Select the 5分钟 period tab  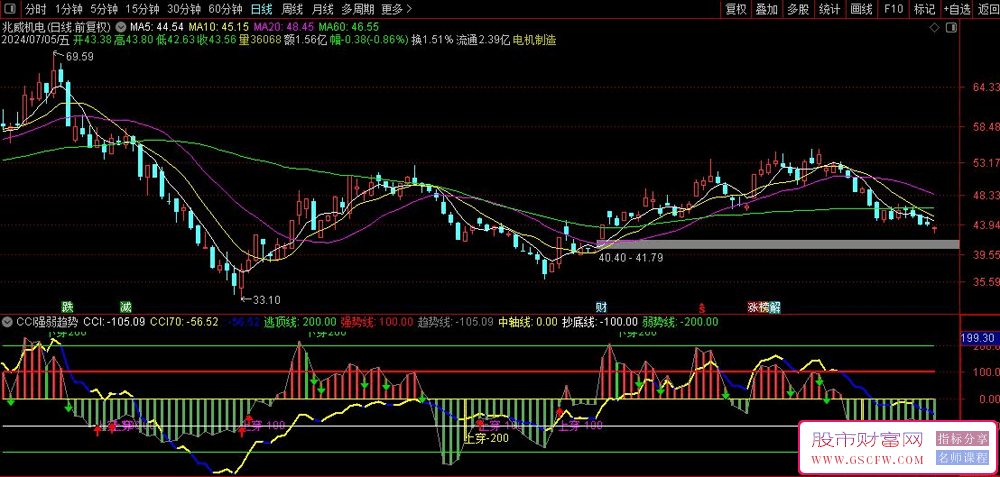pos(103,9)
